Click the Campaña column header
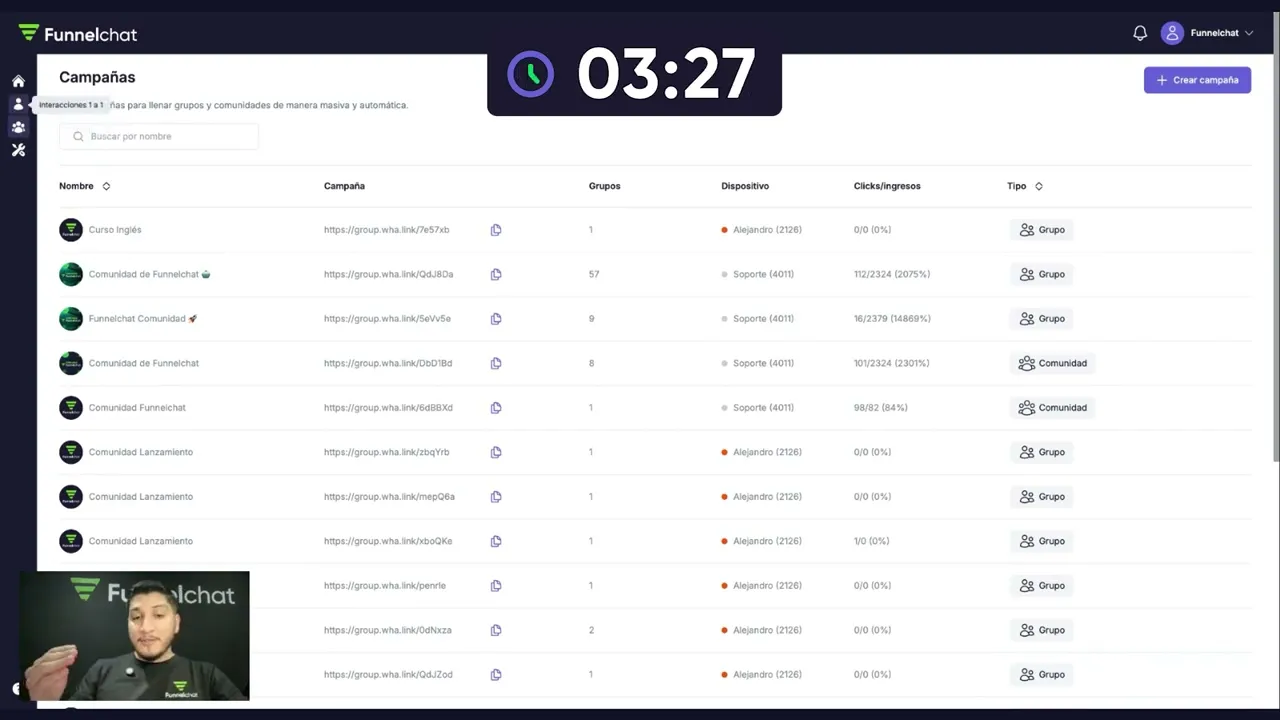 point(344,186)
